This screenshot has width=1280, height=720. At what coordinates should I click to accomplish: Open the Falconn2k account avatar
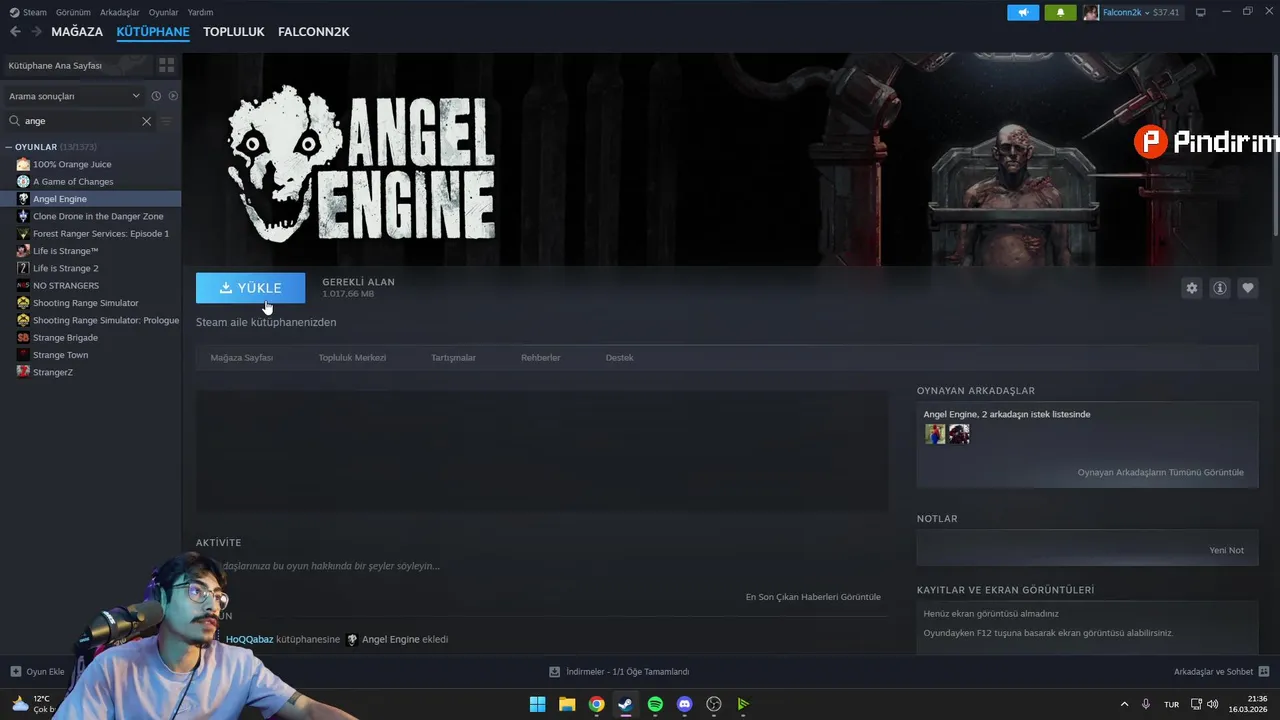point(1091,12)
